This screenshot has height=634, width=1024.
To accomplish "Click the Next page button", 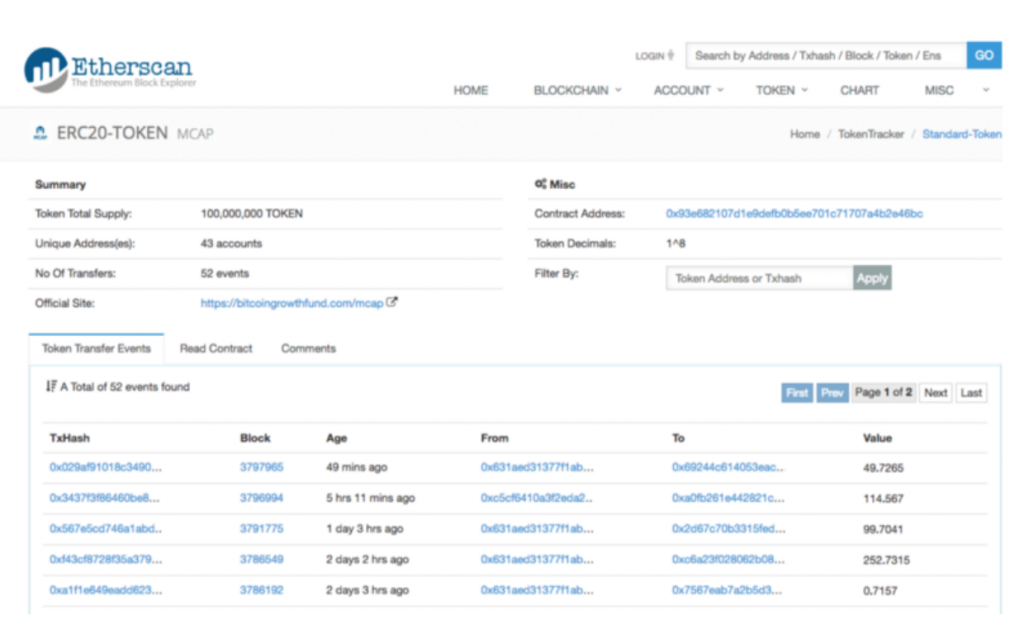I will pos(936,392).
